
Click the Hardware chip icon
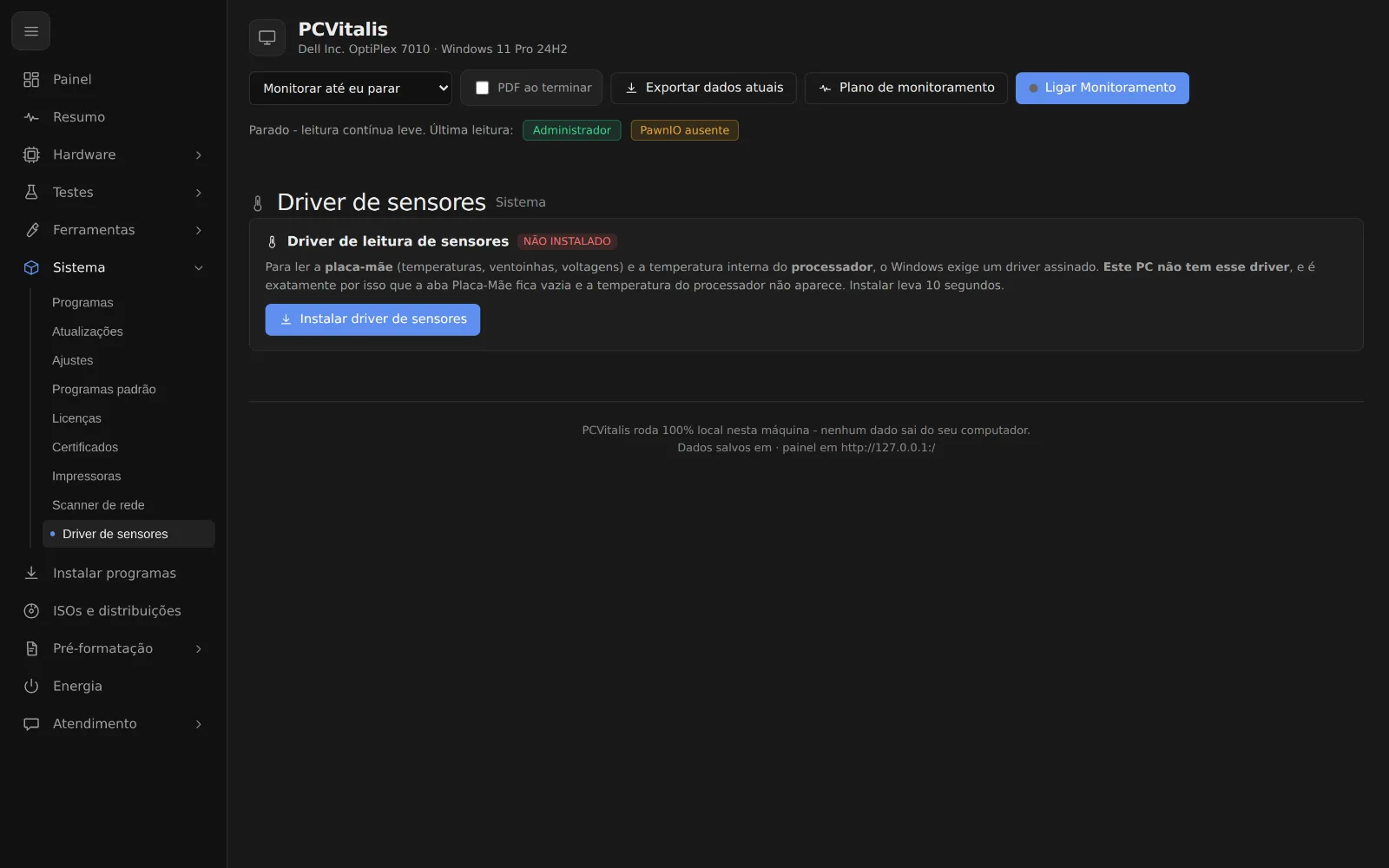pos(31,155)
